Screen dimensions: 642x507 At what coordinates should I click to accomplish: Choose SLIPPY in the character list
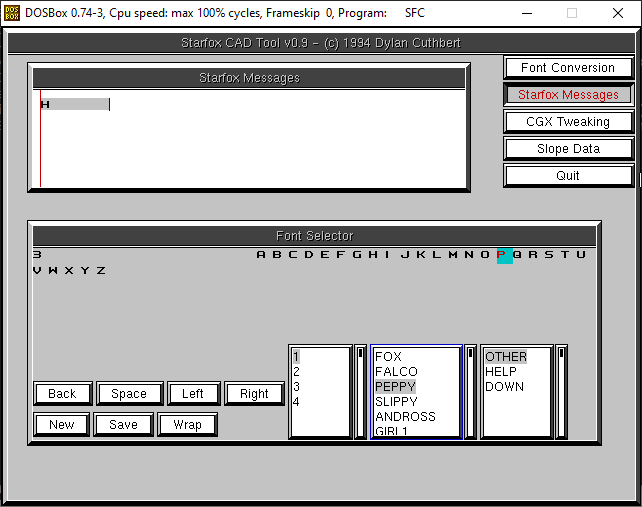(396, 402)
